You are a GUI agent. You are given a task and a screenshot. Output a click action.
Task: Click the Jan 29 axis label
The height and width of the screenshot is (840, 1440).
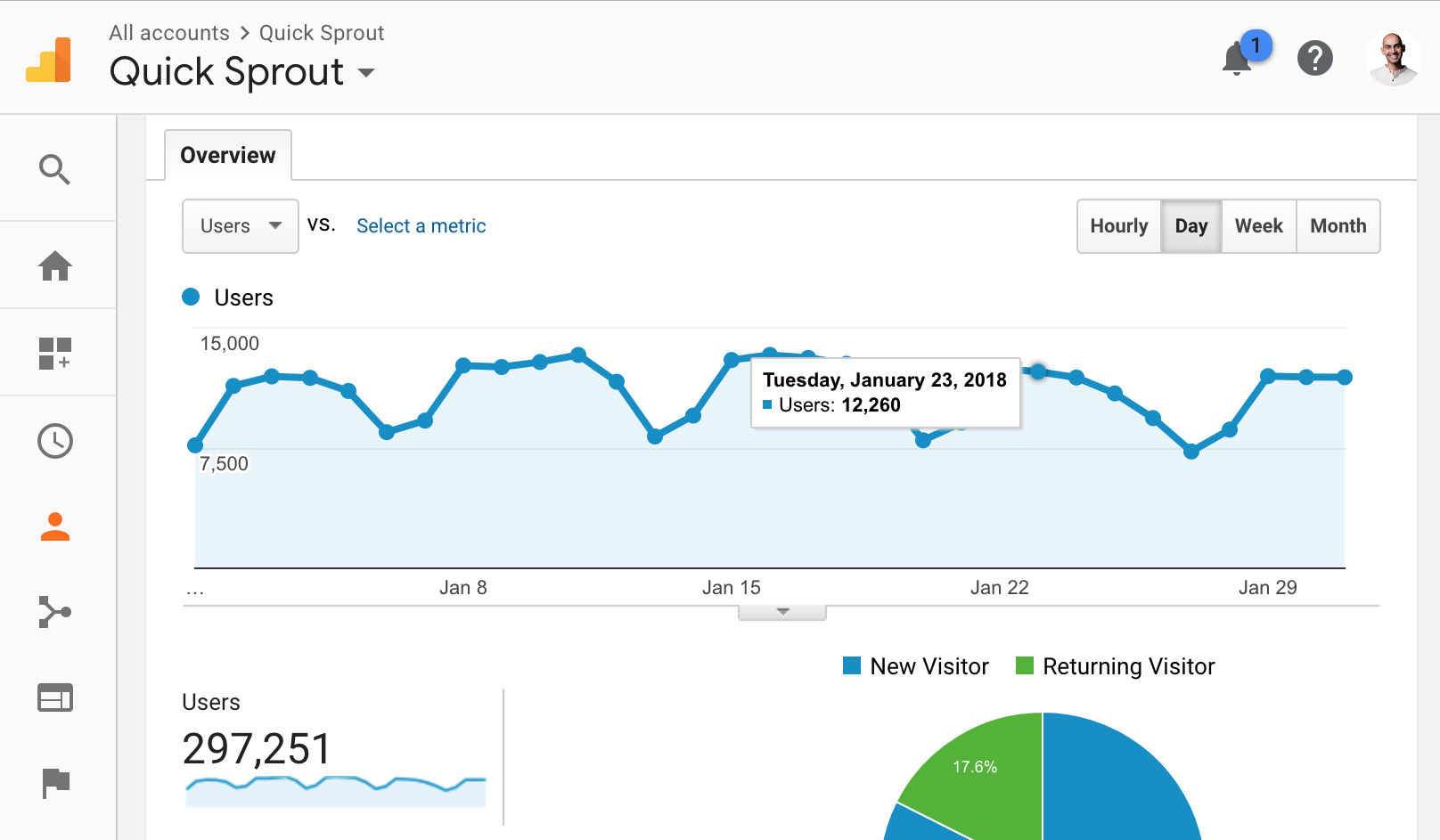click(x=1268, y=588)
